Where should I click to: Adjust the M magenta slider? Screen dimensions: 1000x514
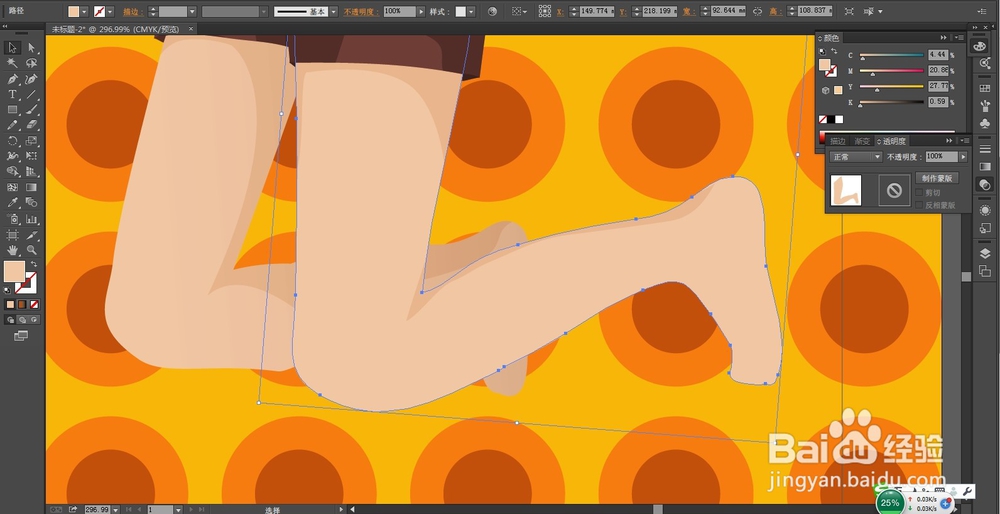tap(892, 71)
